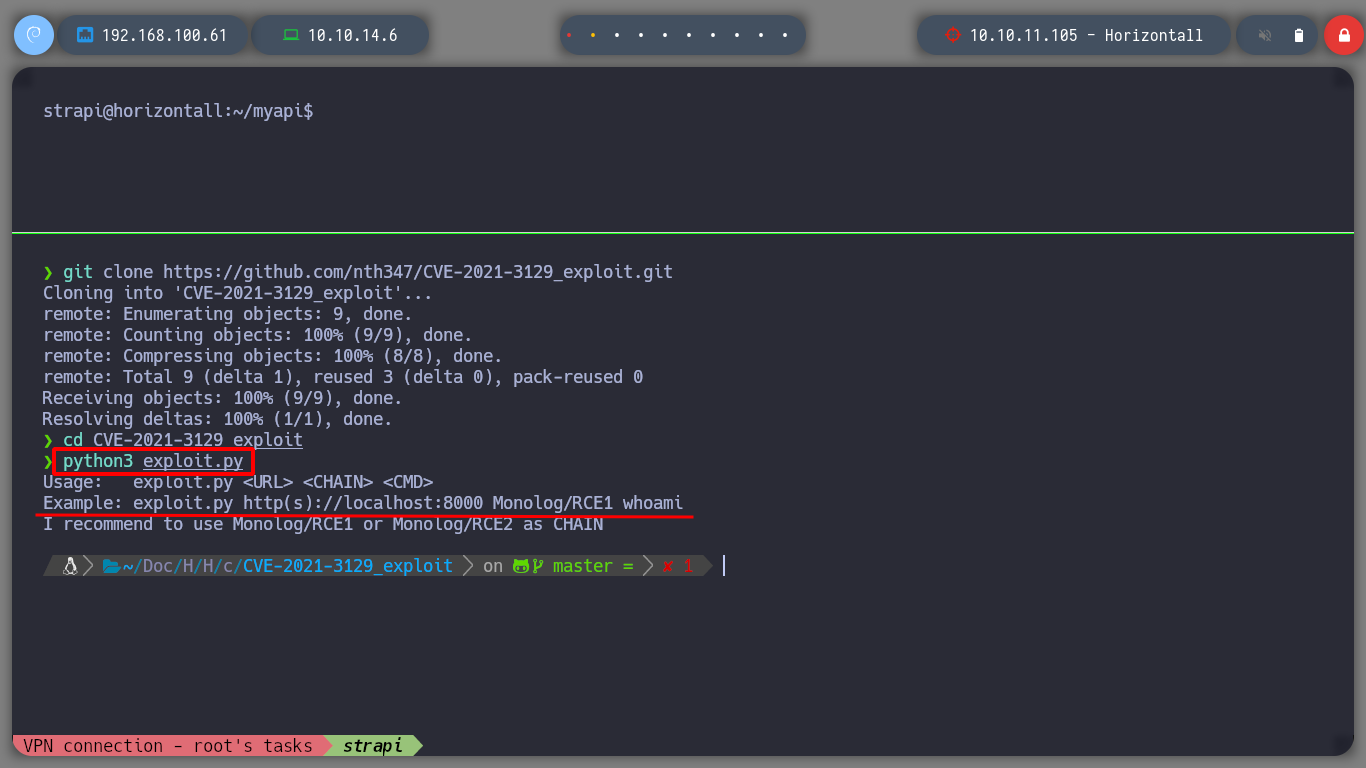Click the git clone github URL
Image resolution: width=1366 pixels, height=768 pixels.
pos(418,272)
